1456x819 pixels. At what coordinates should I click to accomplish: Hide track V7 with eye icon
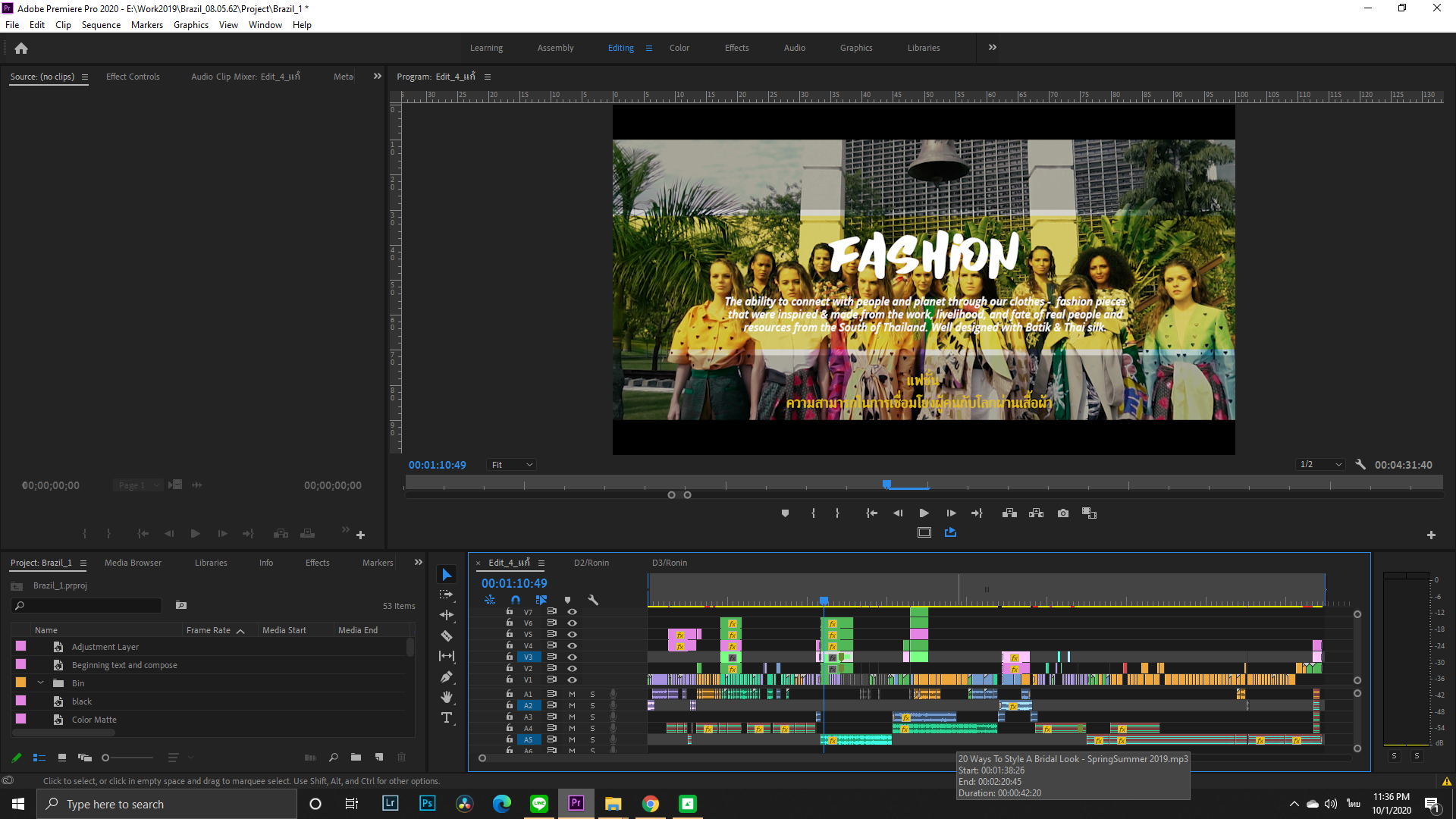[x=573, y=611]
